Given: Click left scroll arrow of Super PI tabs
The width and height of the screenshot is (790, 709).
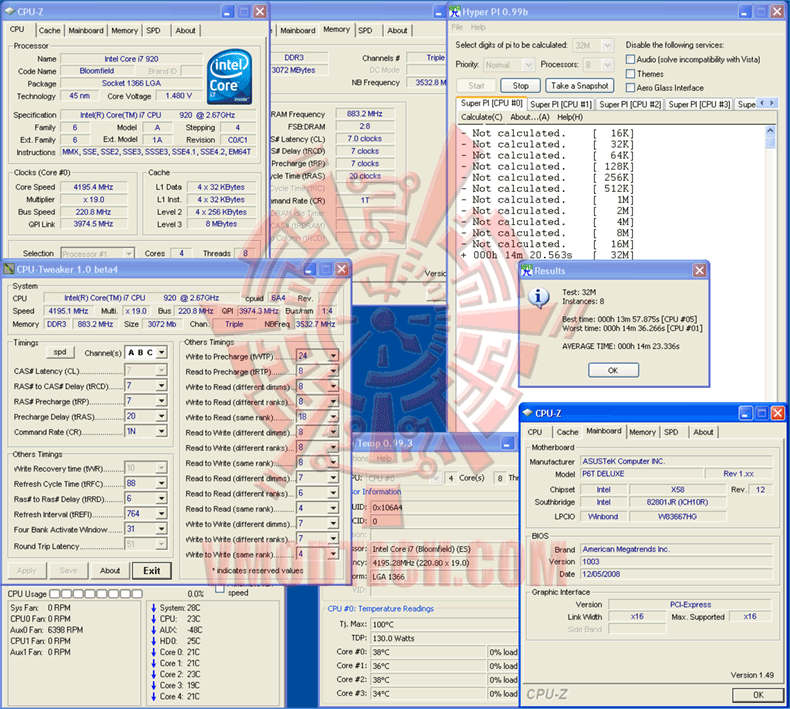Looking at the screenshot, I should (762, 103).
